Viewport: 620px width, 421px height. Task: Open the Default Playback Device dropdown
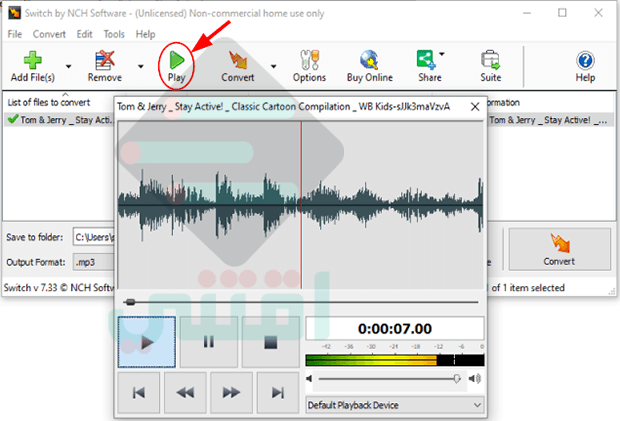pos(395,405)
